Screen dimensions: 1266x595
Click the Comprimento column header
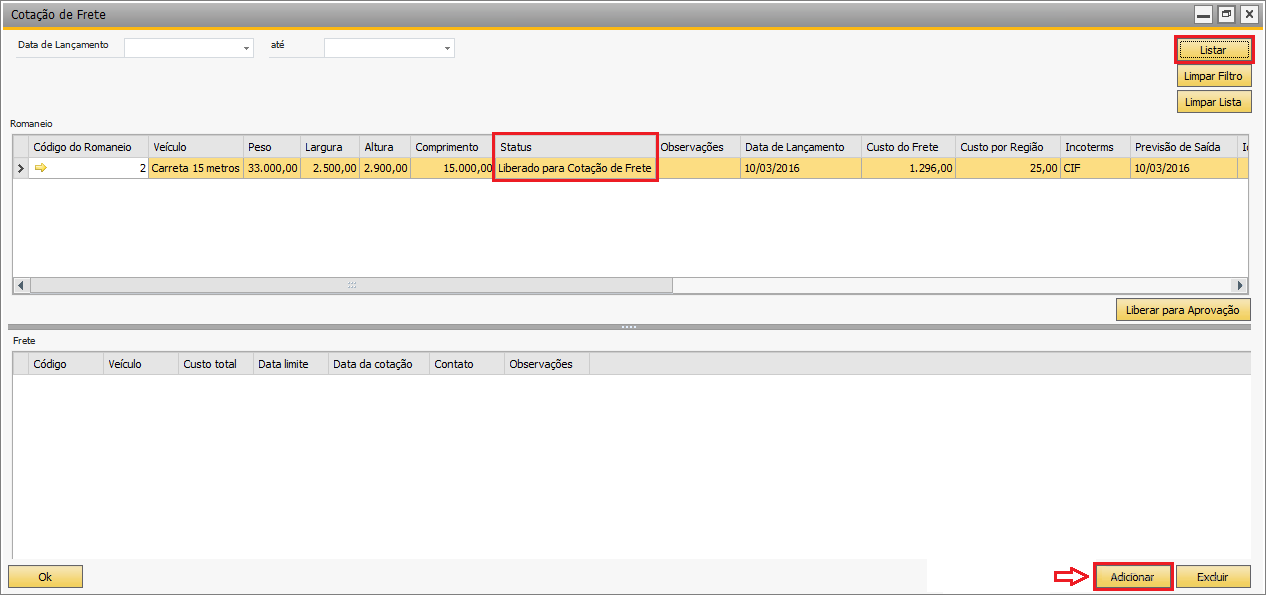(x=451, y=147)
